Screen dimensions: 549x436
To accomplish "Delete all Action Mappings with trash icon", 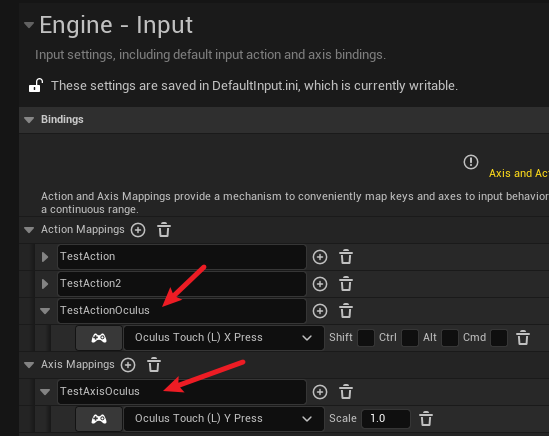I will click(x=164, y=230).
